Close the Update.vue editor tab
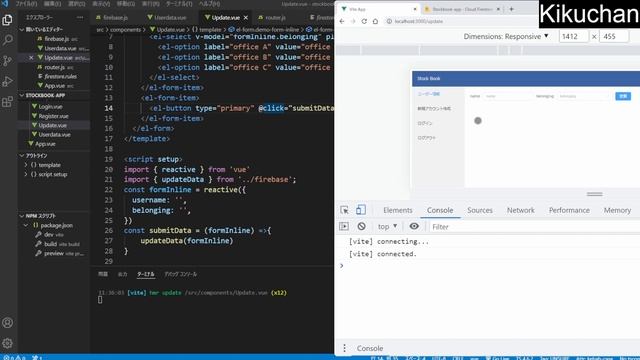Screen dimensions: 640x360 246,18
